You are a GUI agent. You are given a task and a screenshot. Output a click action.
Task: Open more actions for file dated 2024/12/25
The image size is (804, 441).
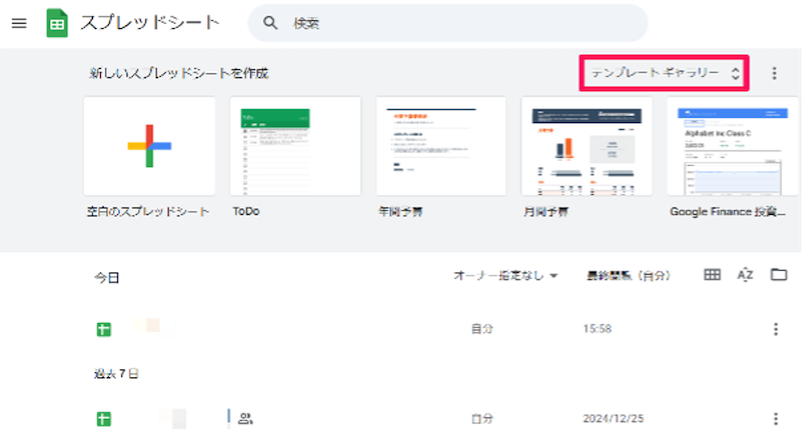775,419
